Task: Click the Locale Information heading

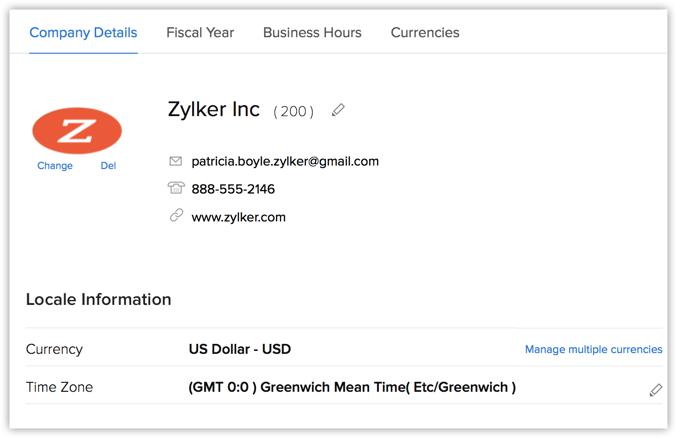Action: (x=98, y=299)
